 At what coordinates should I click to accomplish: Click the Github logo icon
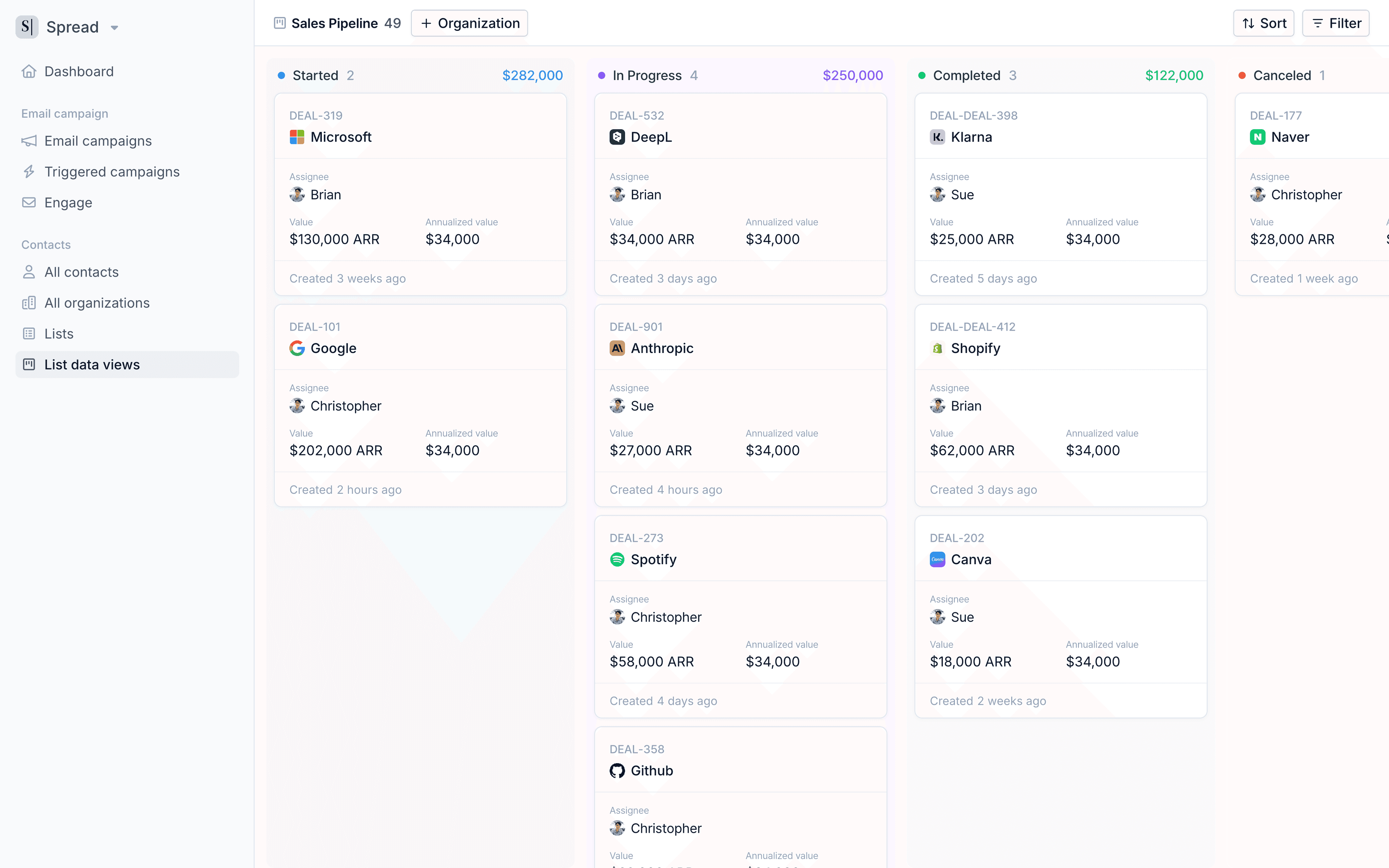pyautogui.click(x=617, y=771)
